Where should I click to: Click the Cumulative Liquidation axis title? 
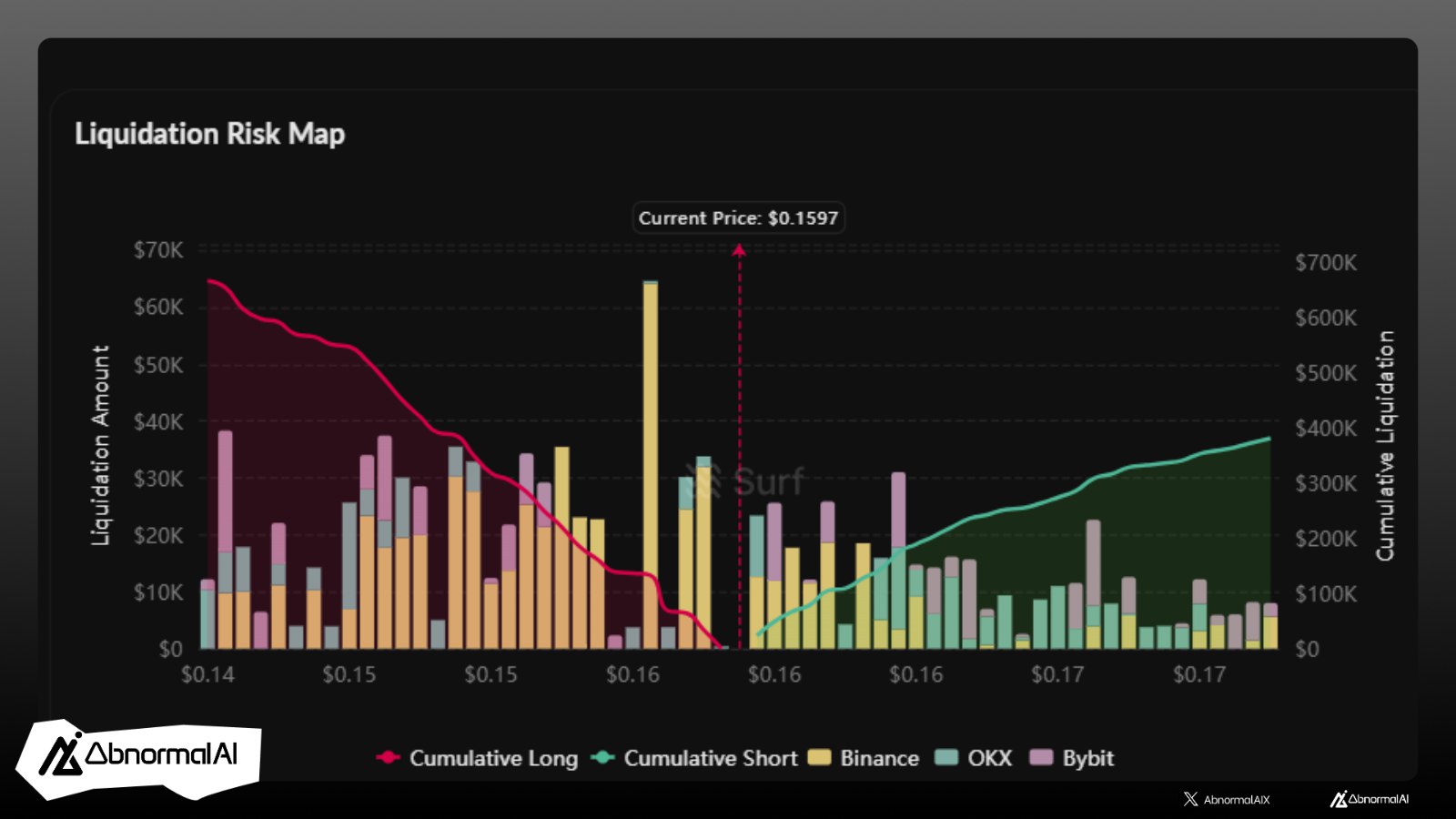pyautogui.click(x=1384, y=446)
